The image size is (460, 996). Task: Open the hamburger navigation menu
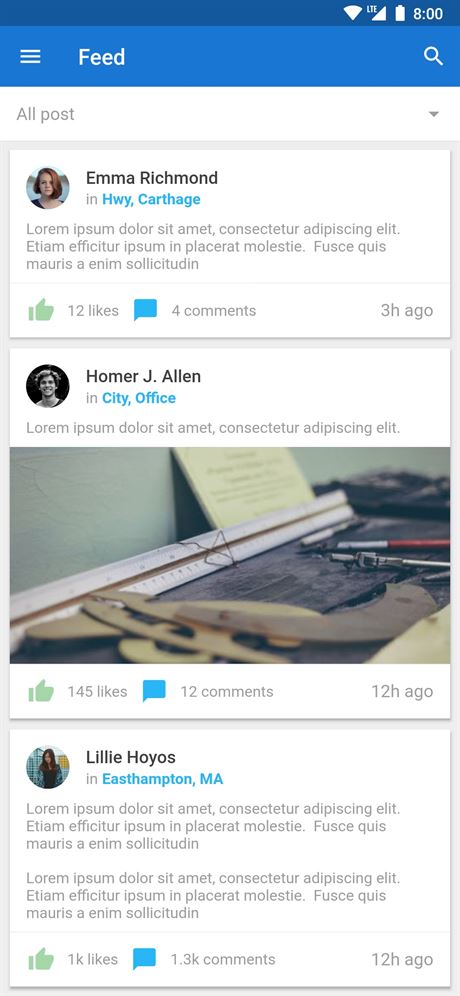30,57
